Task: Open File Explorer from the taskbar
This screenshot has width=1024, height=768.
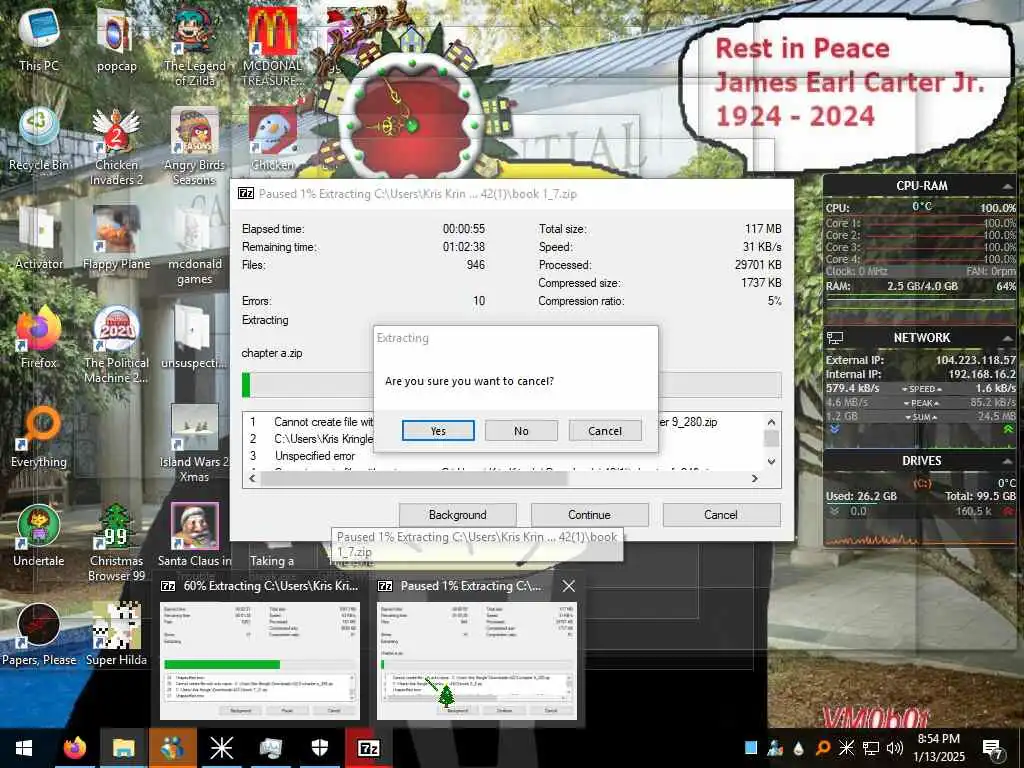Action: point(123,748)
